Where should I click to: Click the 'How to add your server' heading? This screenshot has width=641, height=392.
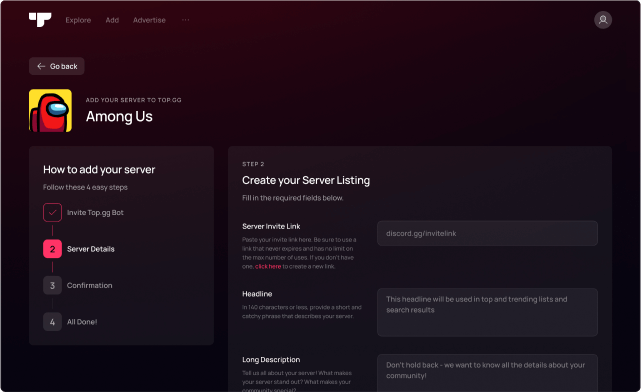[x=99, y=170]
